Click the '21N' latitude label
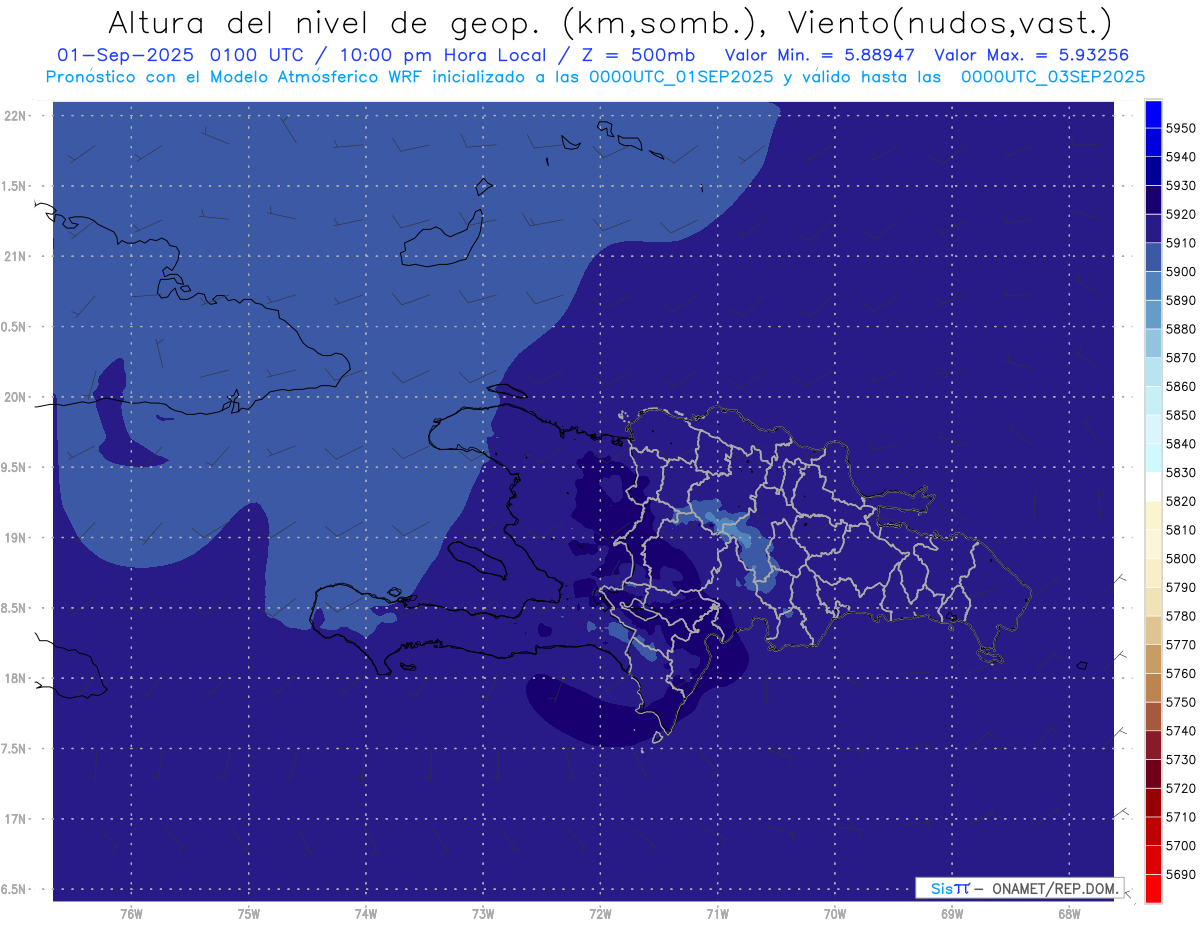Screen dimensions: 1200x927 pyautogui.click(x=16, y=257)
